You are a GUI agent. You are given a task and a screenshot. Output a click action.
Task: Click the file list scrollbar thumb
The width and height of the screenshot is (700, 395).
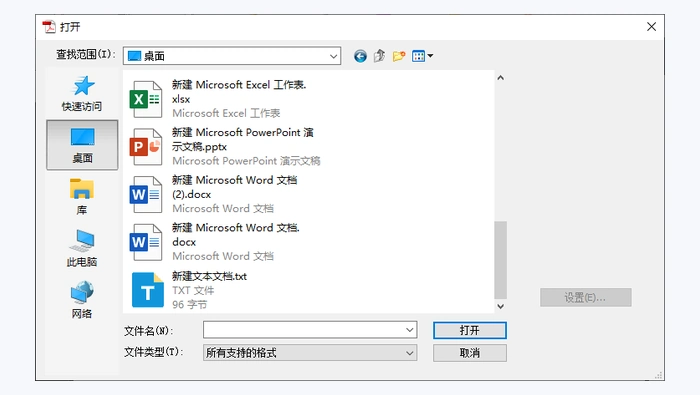[x=500, y=260]
